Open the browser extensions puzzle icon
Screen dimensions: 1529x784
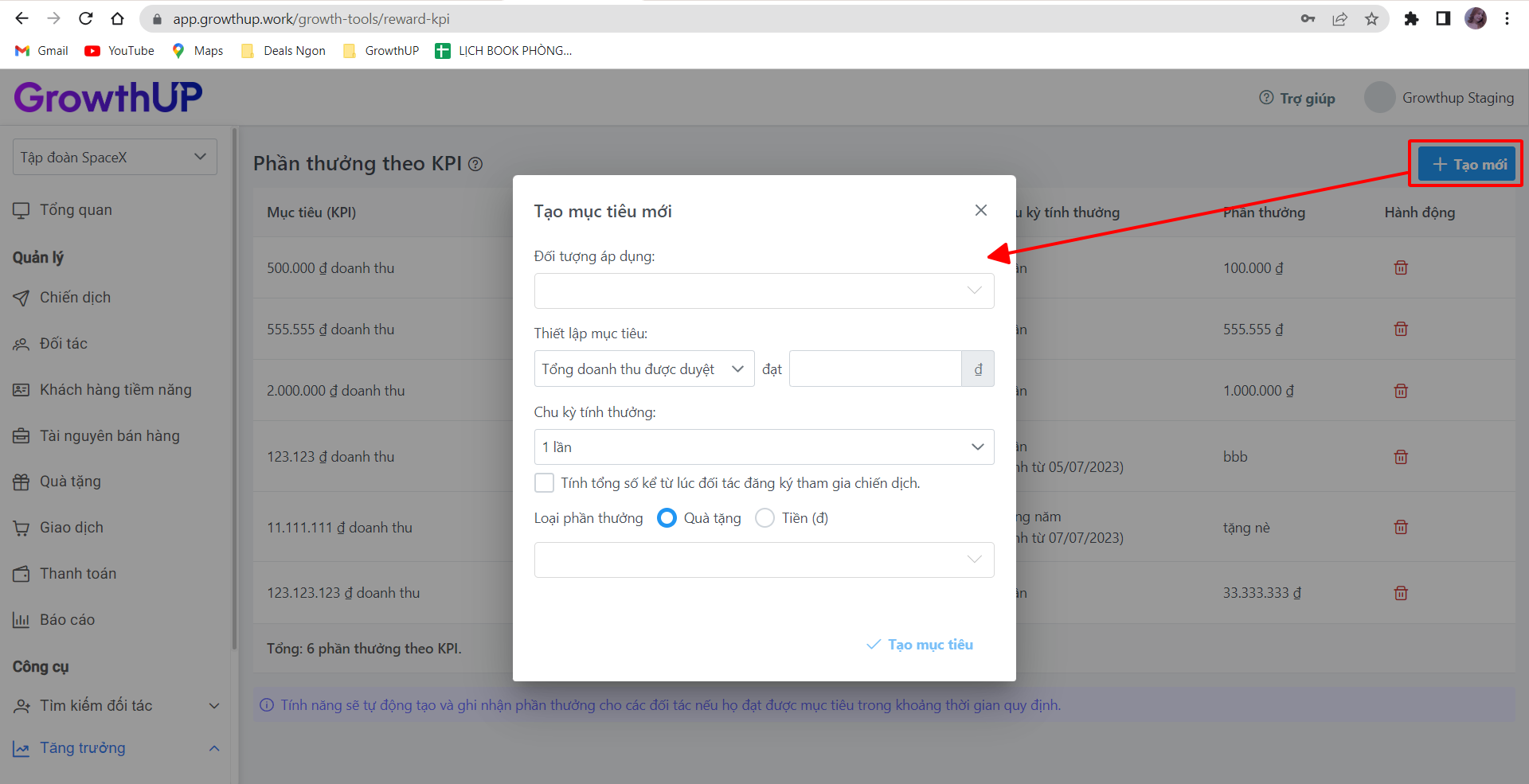coord(1411,19)
